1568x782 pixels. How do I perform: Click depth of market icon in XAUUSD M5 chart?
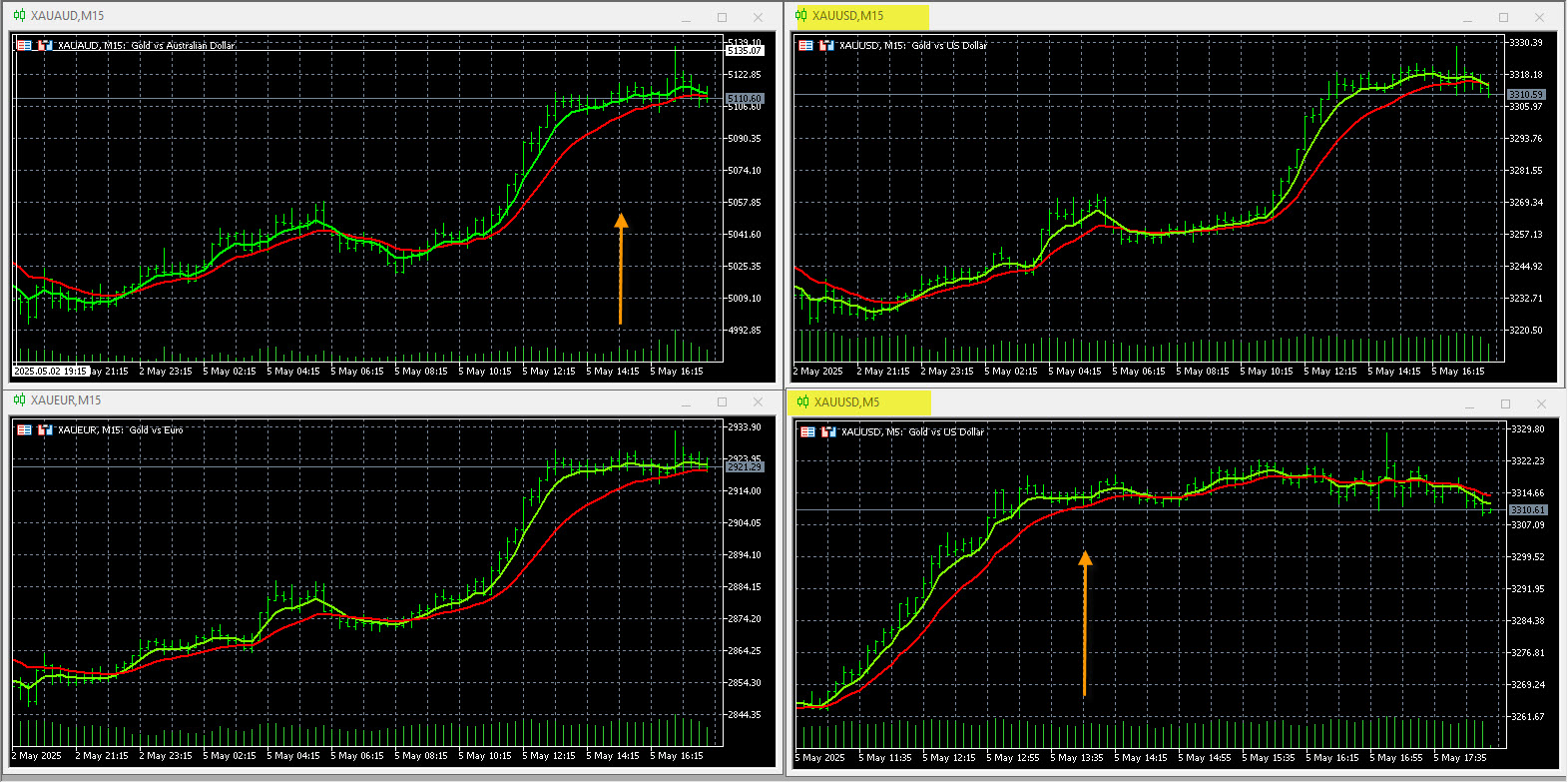pyautogui.click(x=828, y=431)
